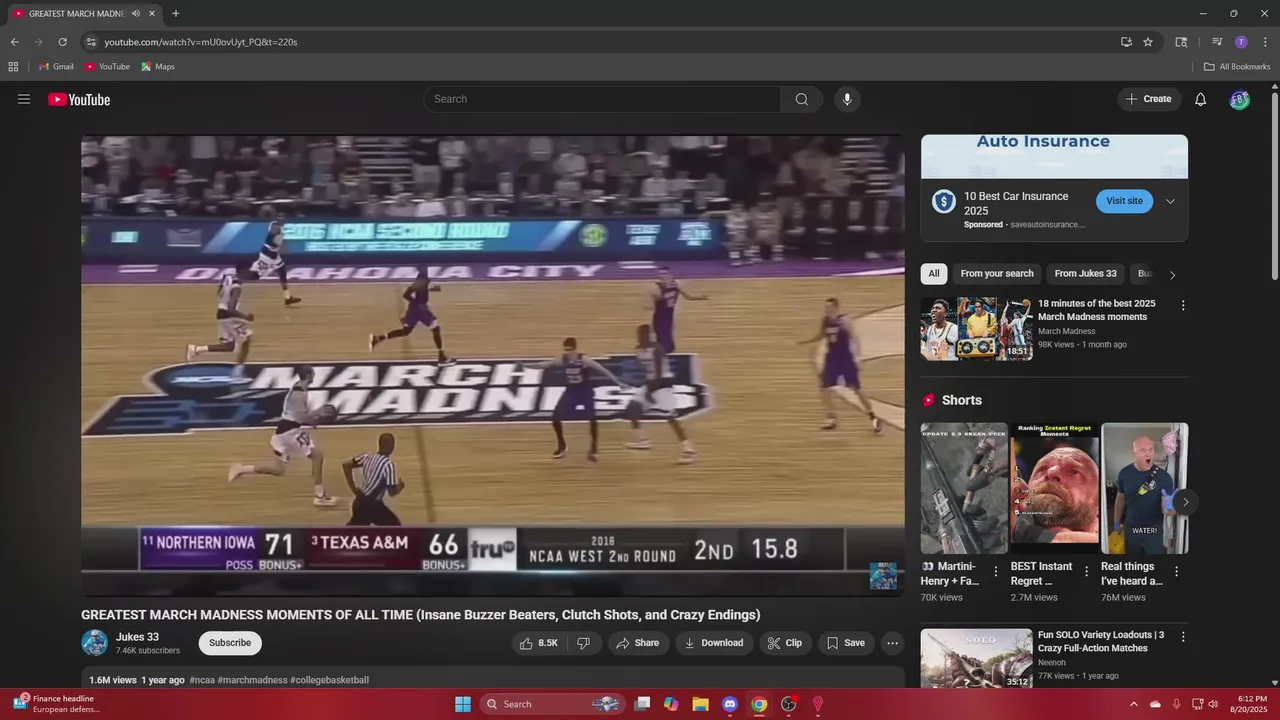
Task: Open Gmail bookmark
Action: click(56, 67)
